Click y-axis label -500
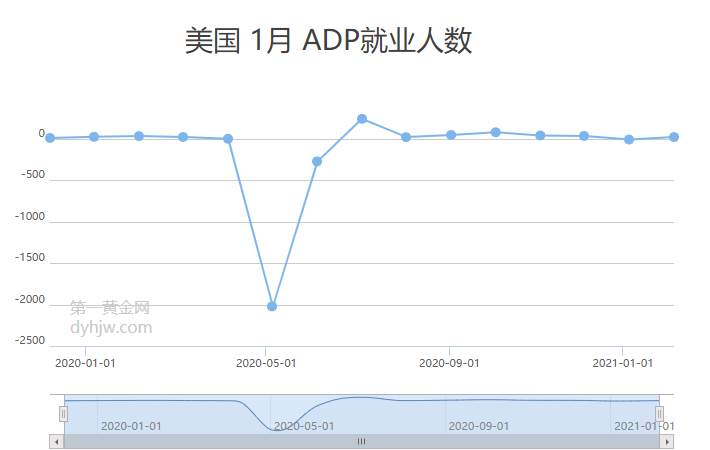This screenshot has height=450, width=710. (x=33, y=174)
